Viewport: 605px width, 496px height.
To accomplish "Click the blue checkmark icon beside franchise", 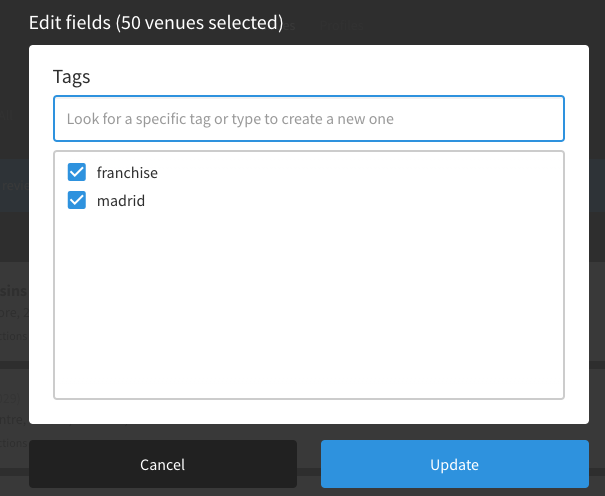I will 77,172.
